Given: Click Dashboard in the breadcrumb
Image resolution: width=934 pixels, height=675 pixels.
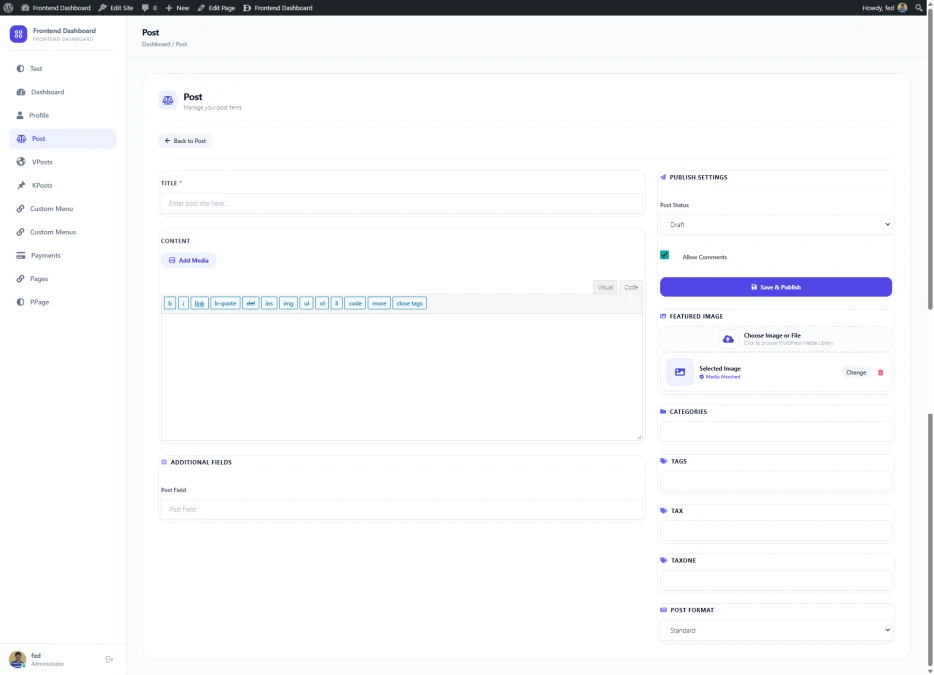Looking at the screenshot, I should tap(156, 44).
